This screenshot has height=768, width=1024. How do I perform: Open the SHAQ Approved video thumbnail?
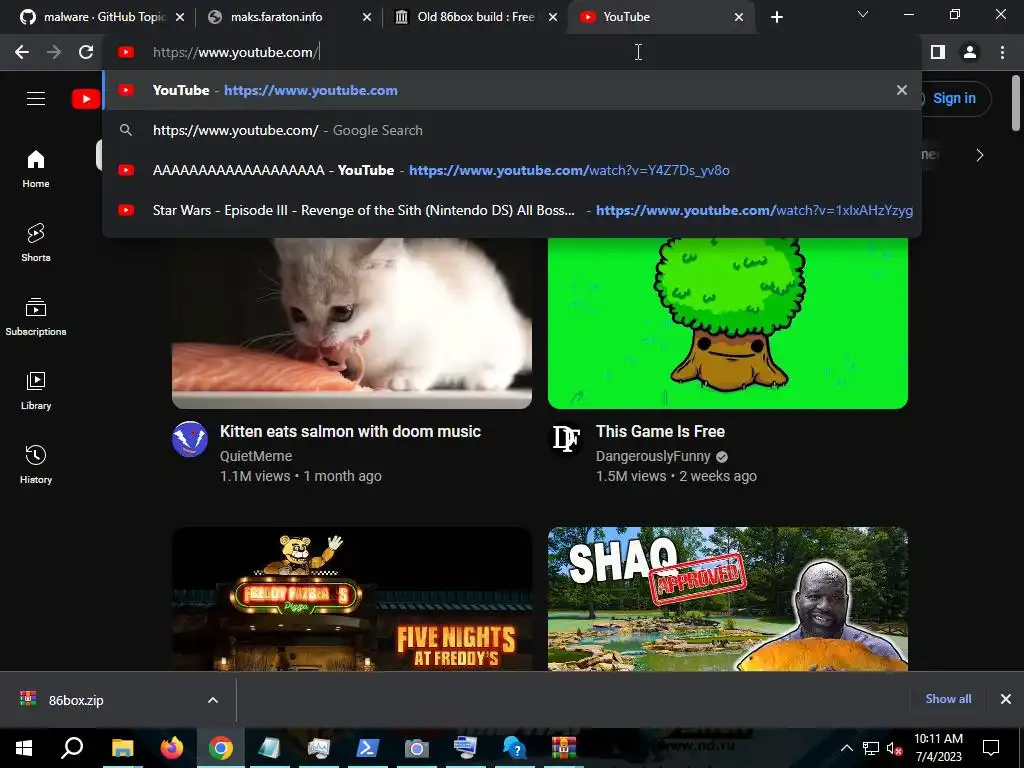coord(728,599)
